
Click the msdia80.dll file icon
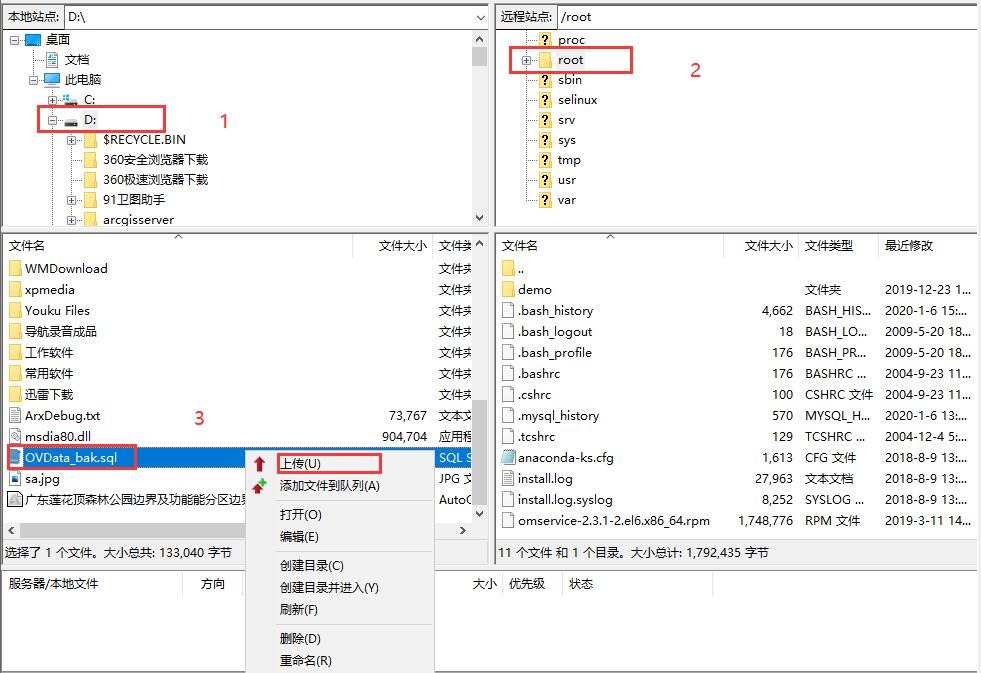[15, 436]
